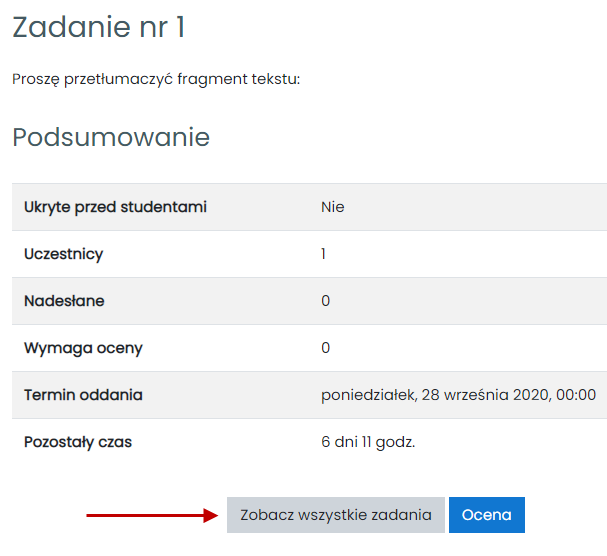
Task: Click the red arrow pointing at the button
Action: point(151,515)
